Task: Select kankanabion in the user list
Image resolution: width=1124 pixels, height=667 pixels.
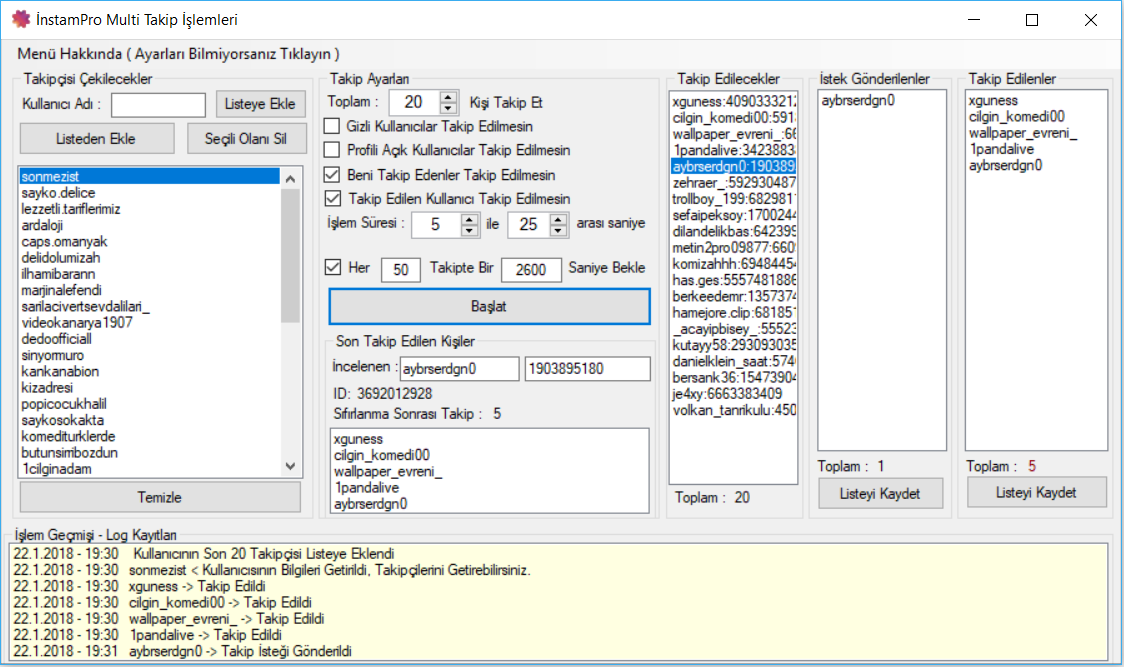Action: [x=149, y=372]
